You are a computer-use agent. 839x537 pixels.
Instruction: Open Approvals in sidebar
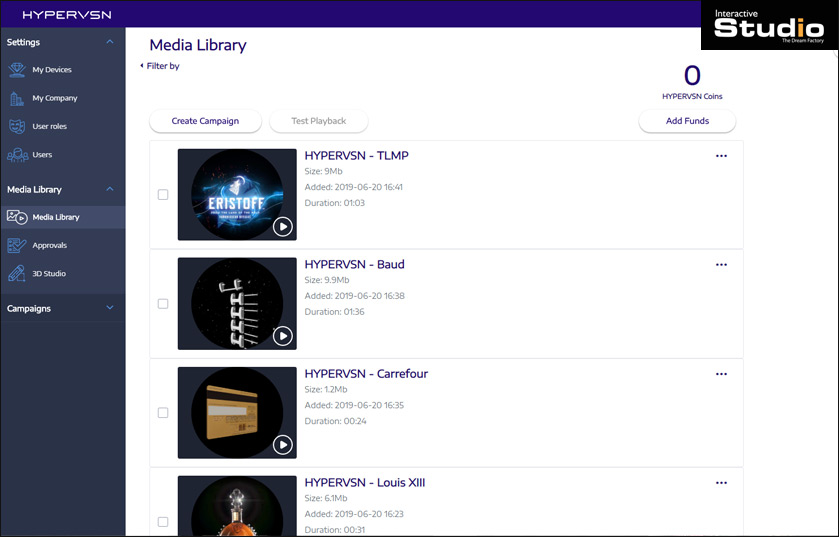click(63, 246)
